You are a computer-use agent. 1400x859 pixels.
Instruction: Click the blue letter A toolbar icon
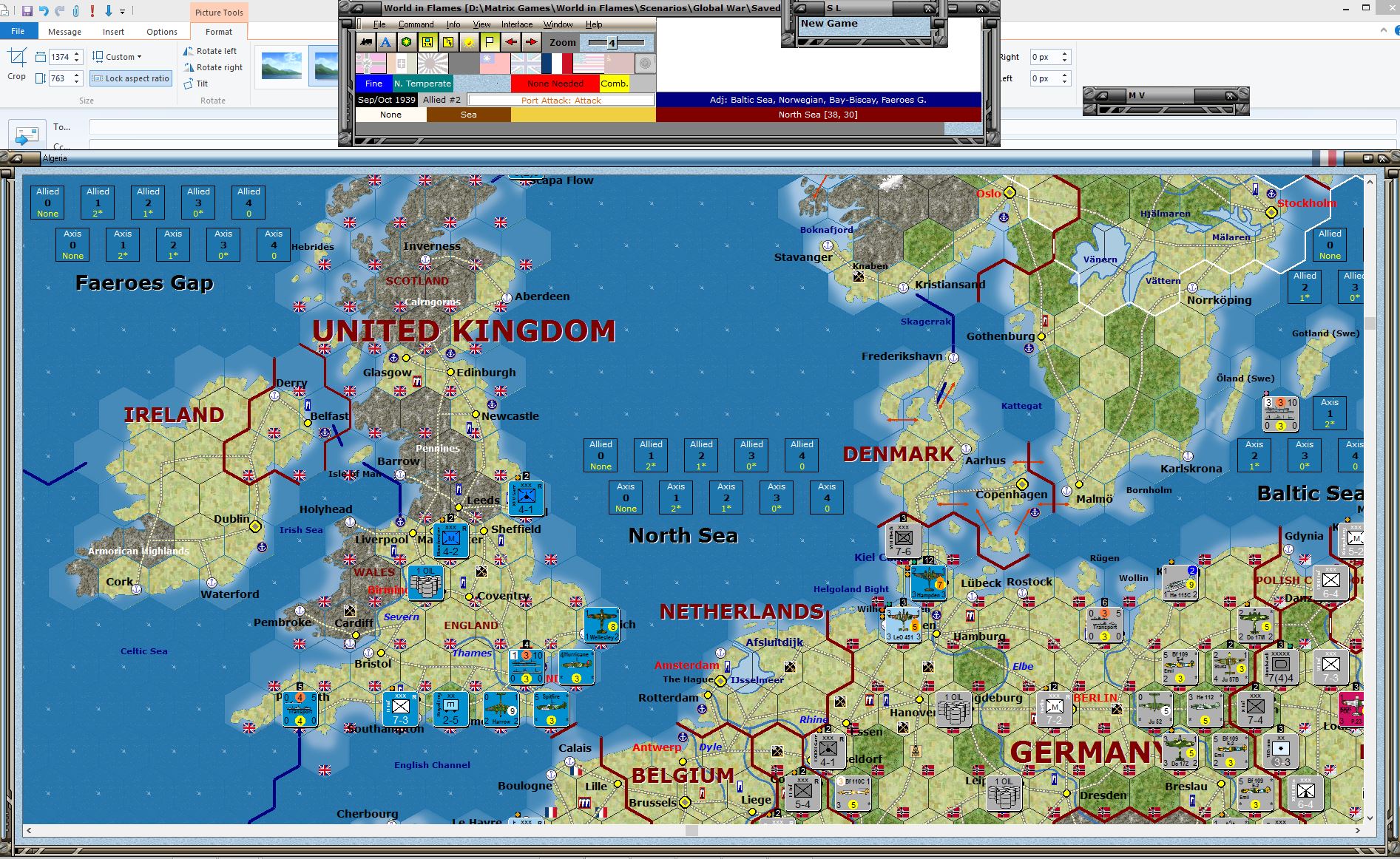385,42
